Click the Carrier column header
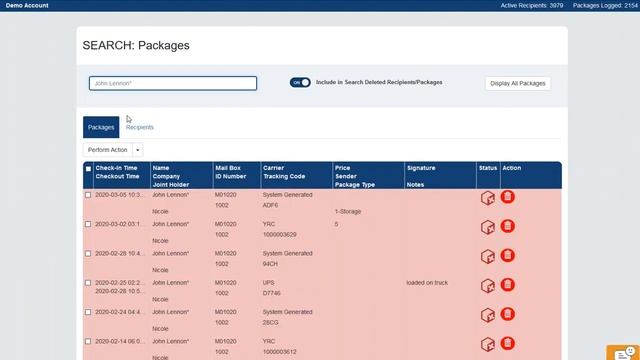This screenshot has height=360, width=640. [273, 168]
